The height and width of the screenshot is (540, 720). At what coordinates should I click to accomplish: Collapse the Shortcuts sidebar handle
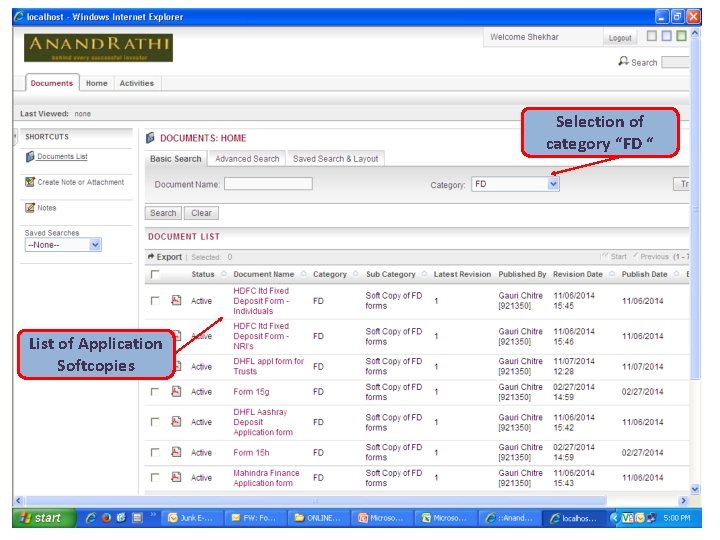(x=15, y=136)
